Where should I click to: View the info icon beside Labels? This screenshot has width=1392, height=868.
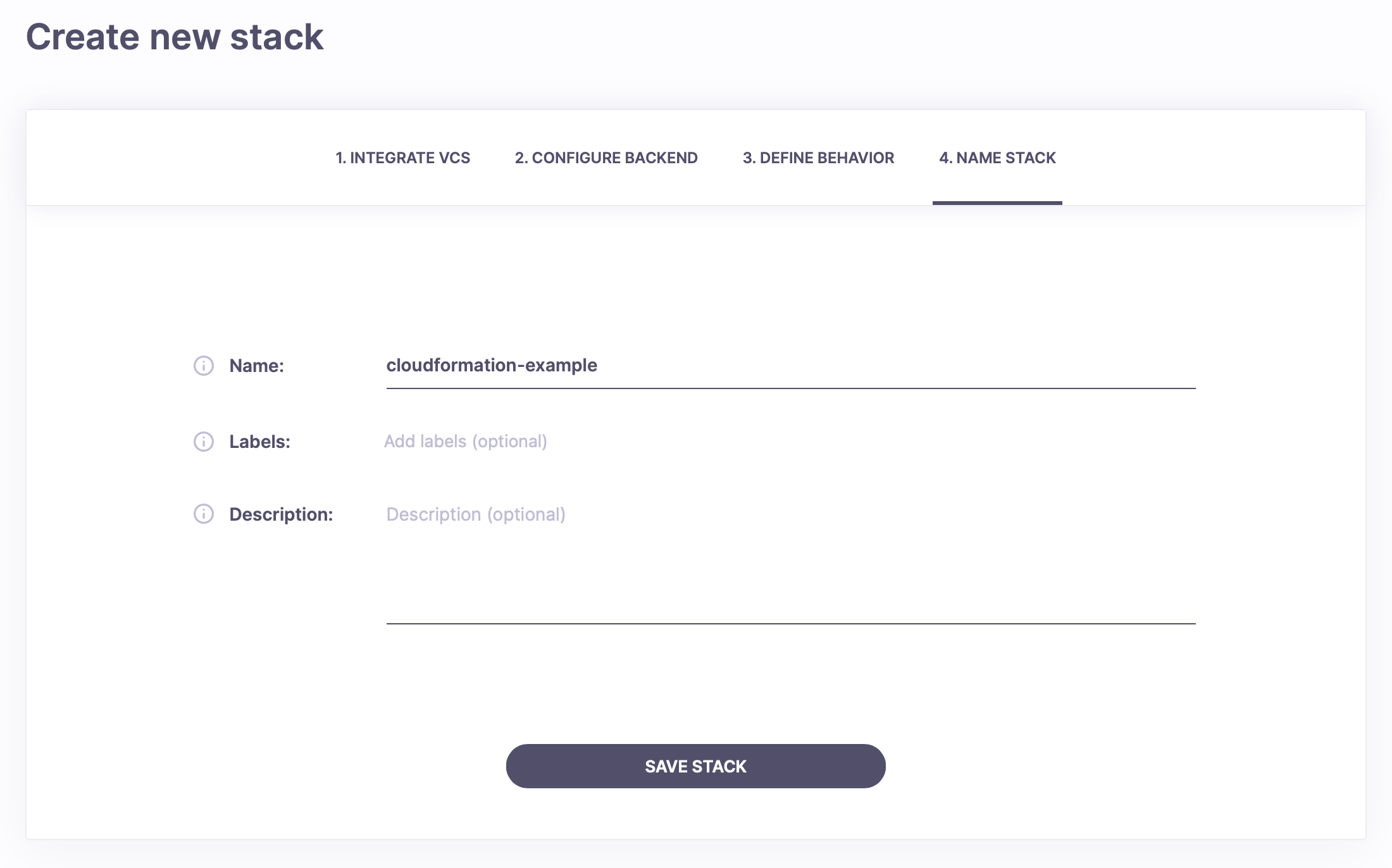202,442
